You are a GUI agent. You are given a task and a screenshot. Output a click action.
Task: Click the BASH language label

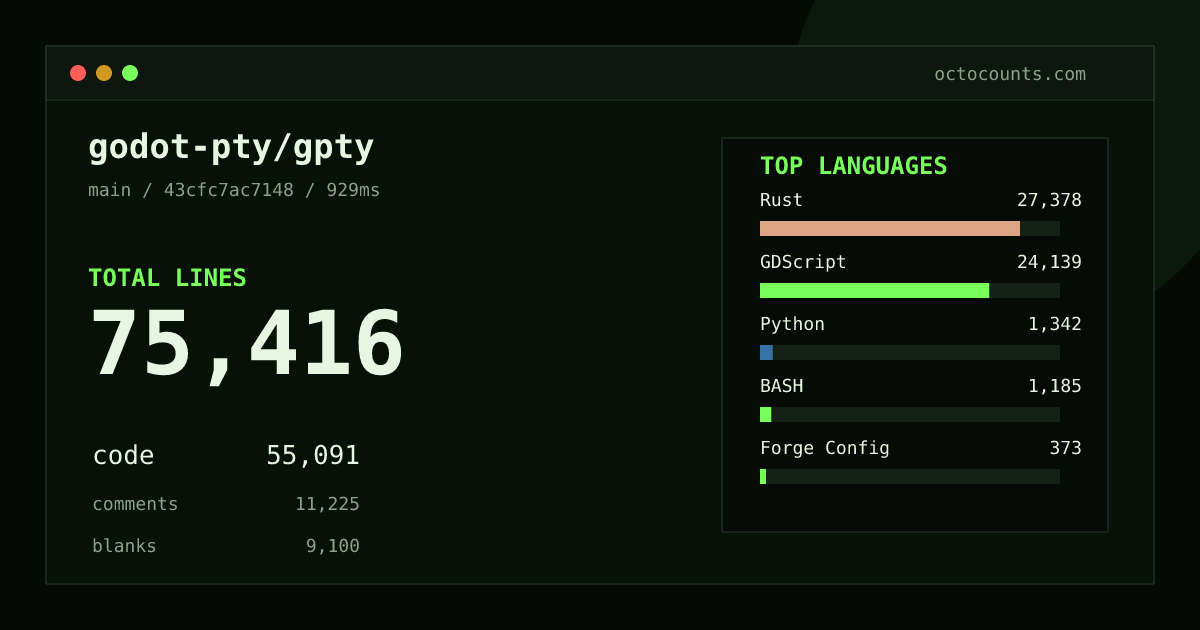click(x=781, y=386)
